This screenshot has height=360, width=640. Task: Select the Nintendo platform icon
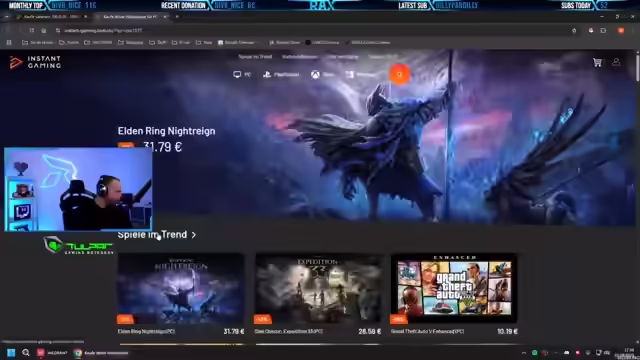click(x=349, y=74)
